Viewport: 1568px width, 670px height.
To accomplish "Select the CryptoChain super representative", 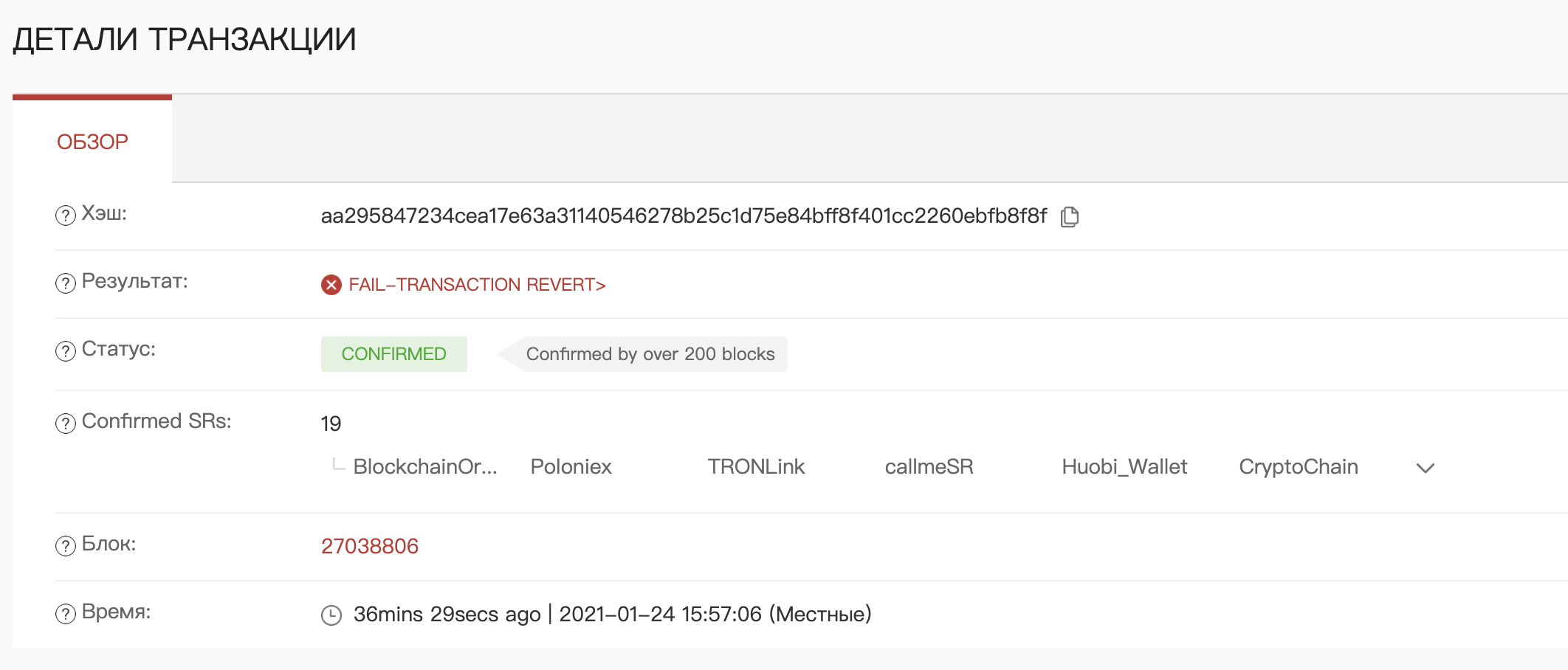I will pos(1299,467).
